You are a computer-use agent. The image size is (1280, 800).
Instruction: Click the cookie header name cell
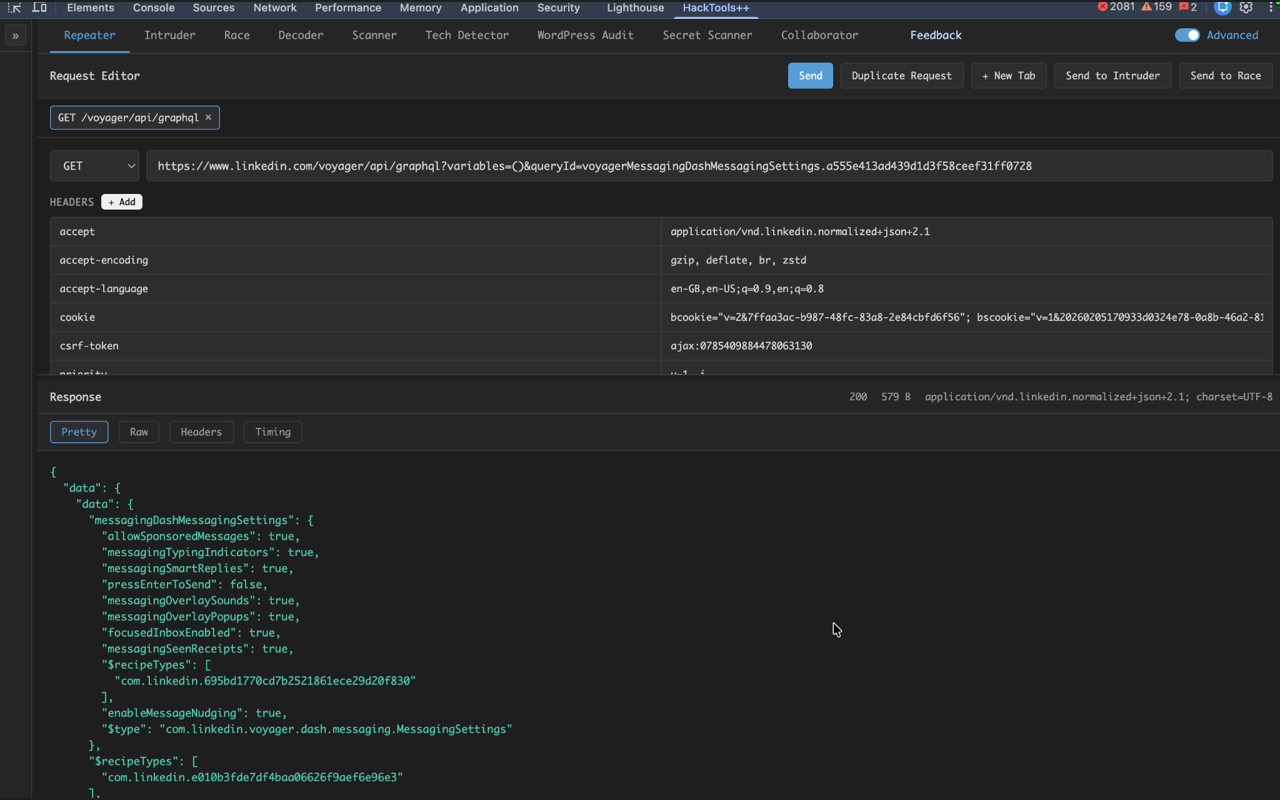click(x=355, y=317)
